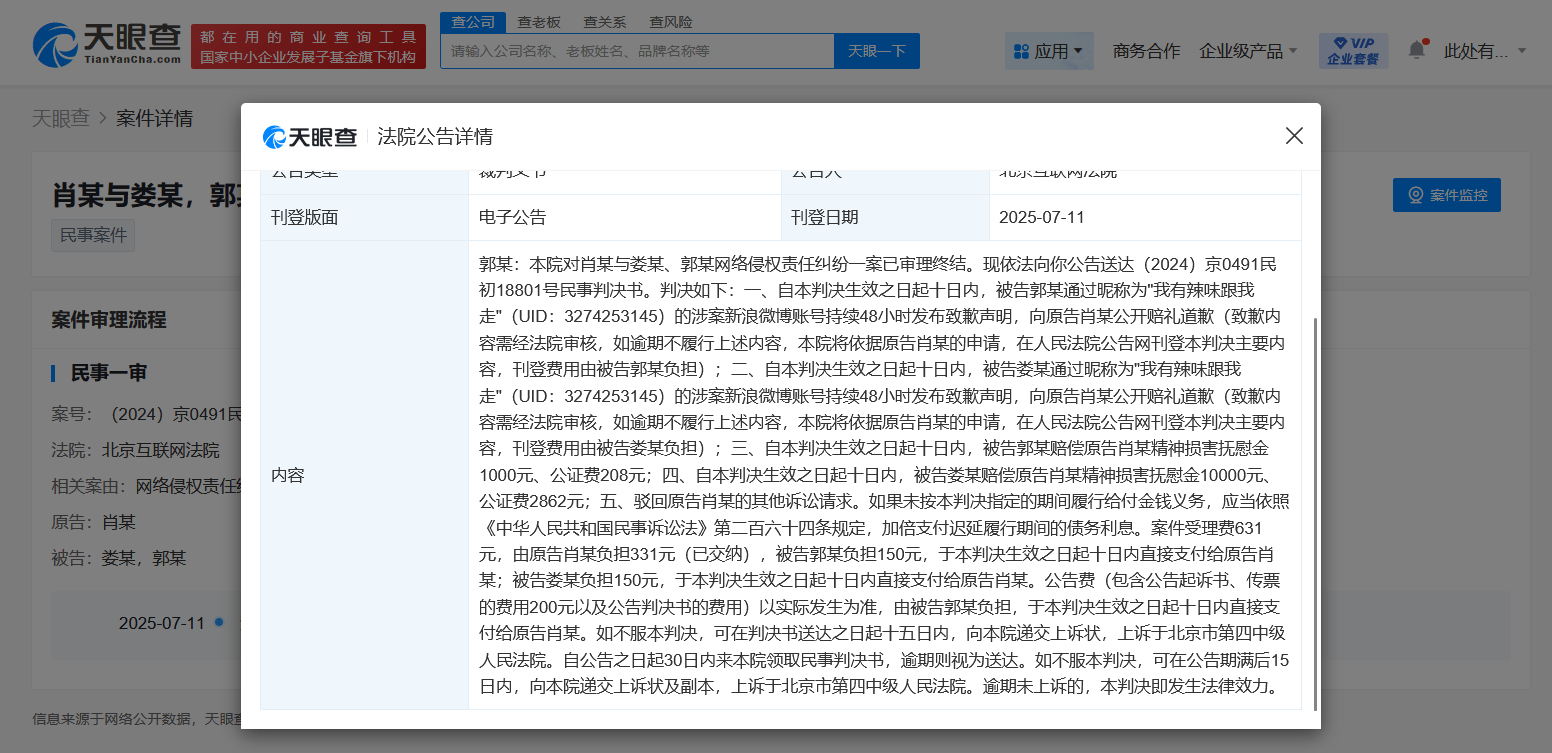This screenshot has width=1552, height=753.
Task: Switch to the 查公司 search tab
Action: coord(473,22)
